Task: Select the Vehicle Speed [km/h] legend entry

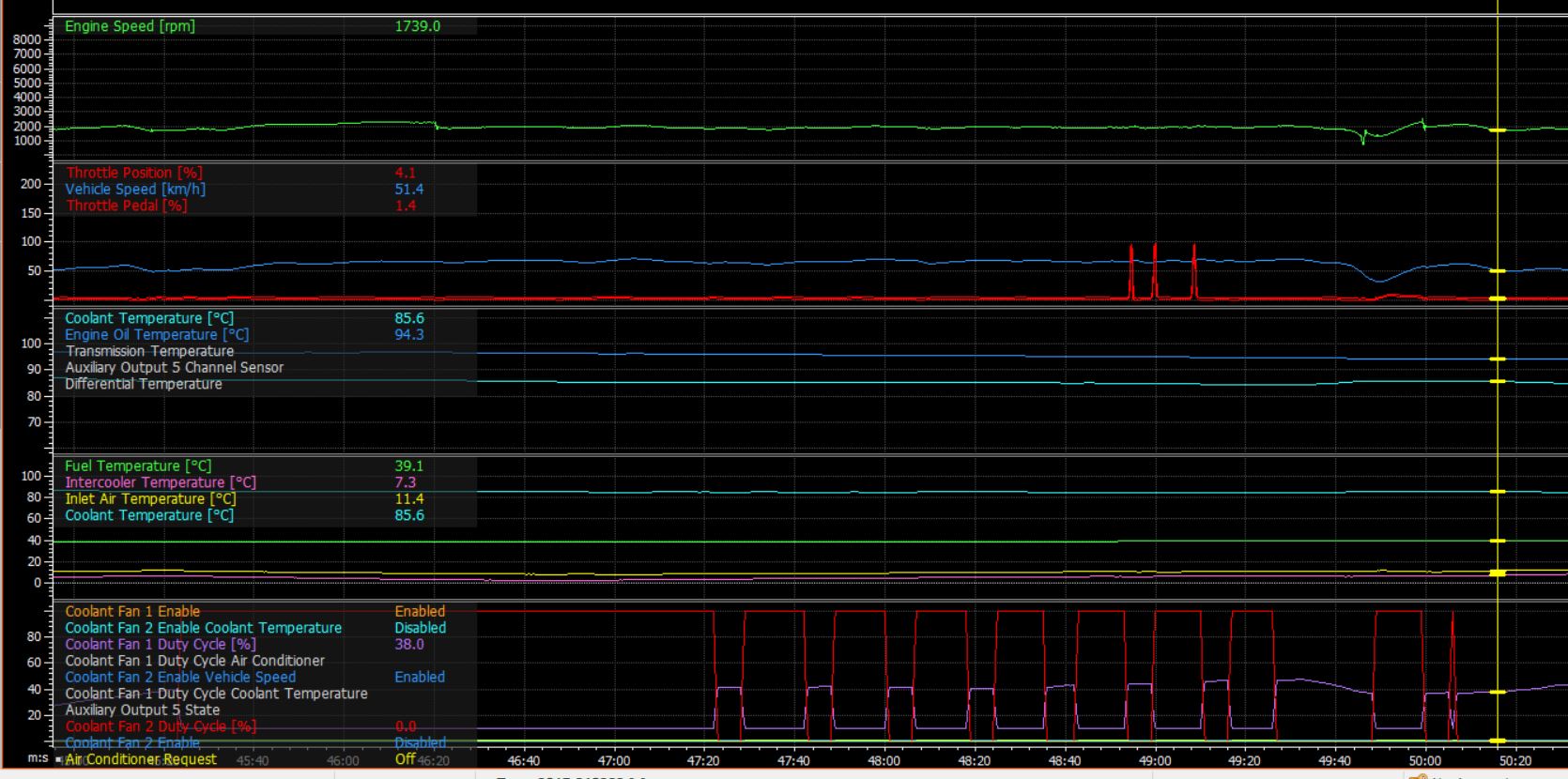Action: [134, 189]
